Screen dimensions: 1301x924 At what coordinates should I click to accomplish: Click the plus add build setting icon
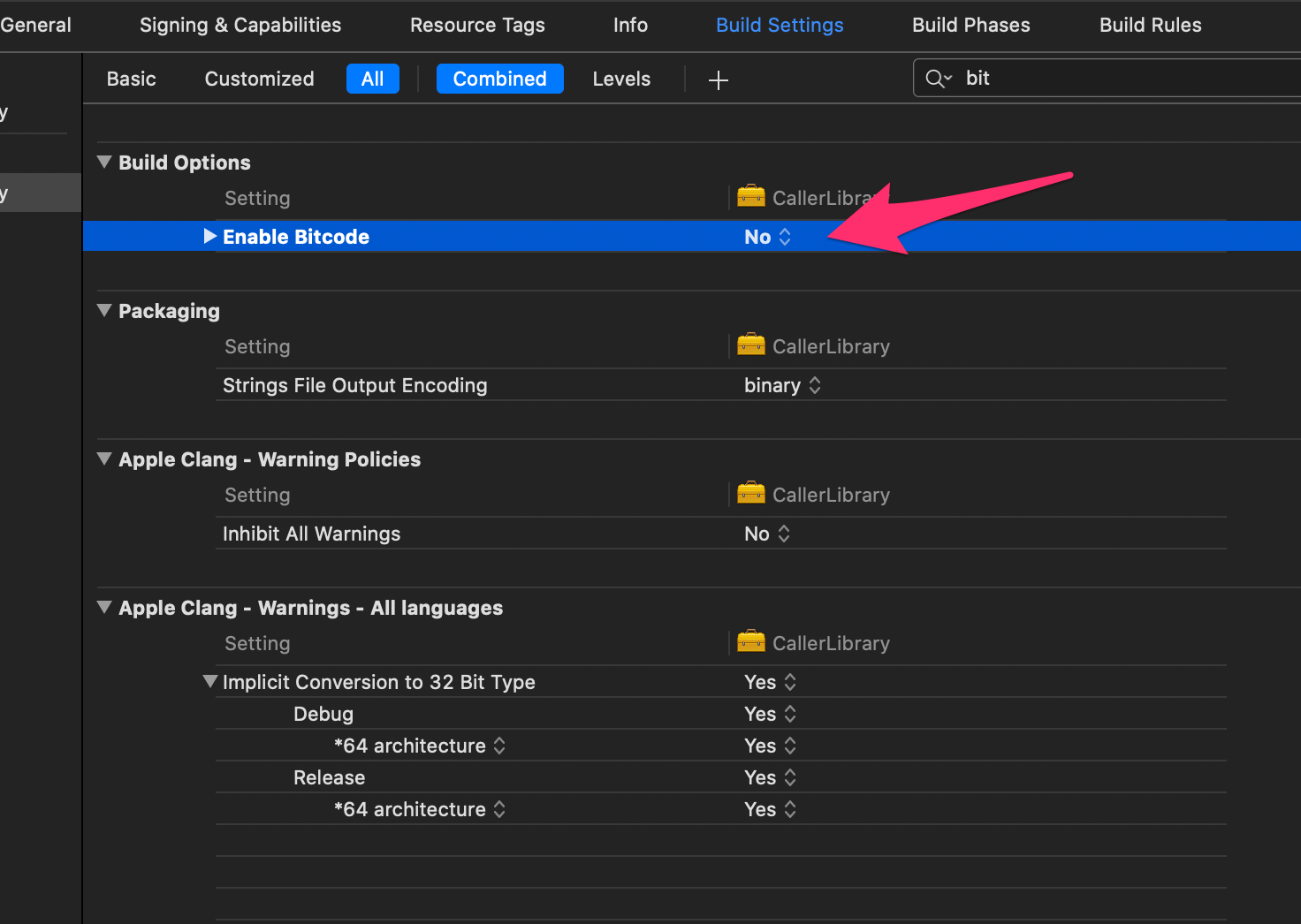(x=719, y=80)
